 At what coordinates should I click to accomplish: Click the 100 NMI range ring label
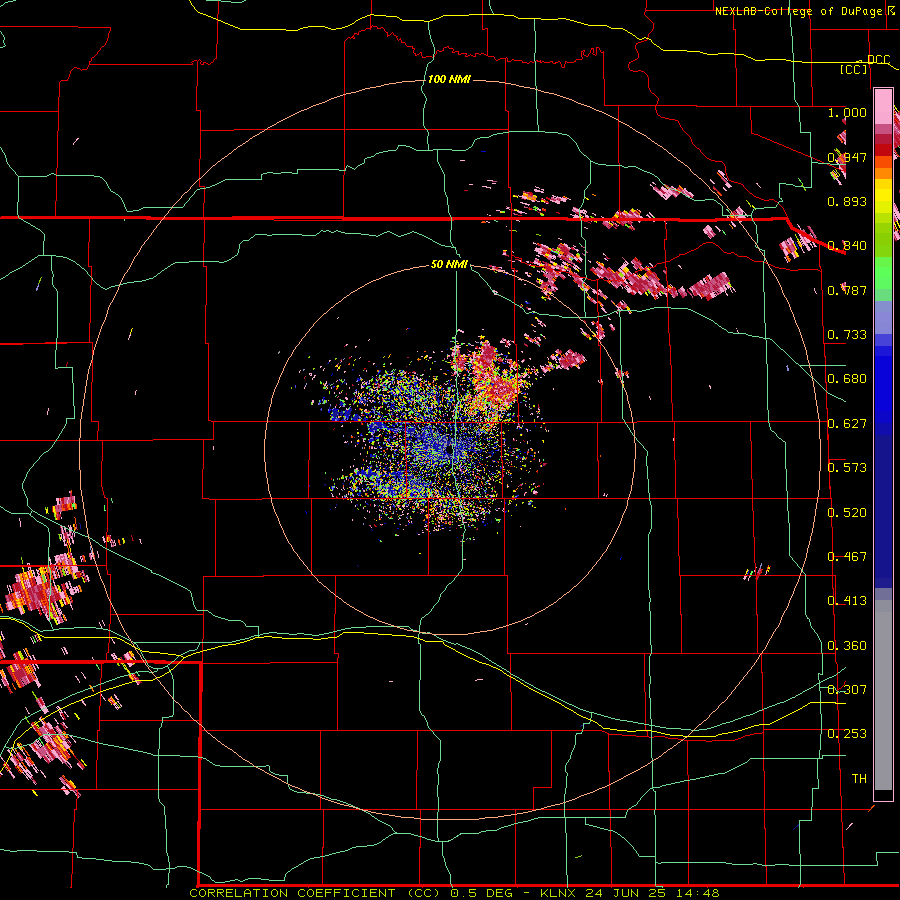(x=449, y=79)
